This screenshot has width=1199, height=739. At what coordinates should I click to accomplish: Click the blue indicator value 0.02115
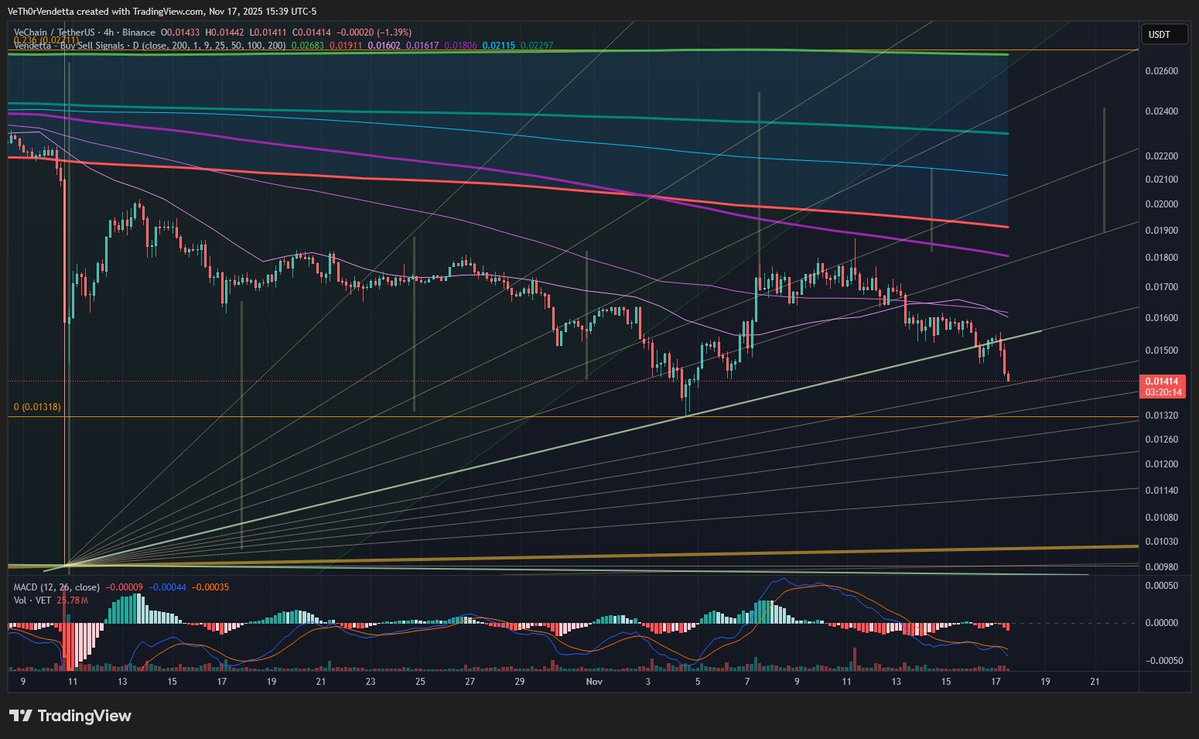point(499,46)
